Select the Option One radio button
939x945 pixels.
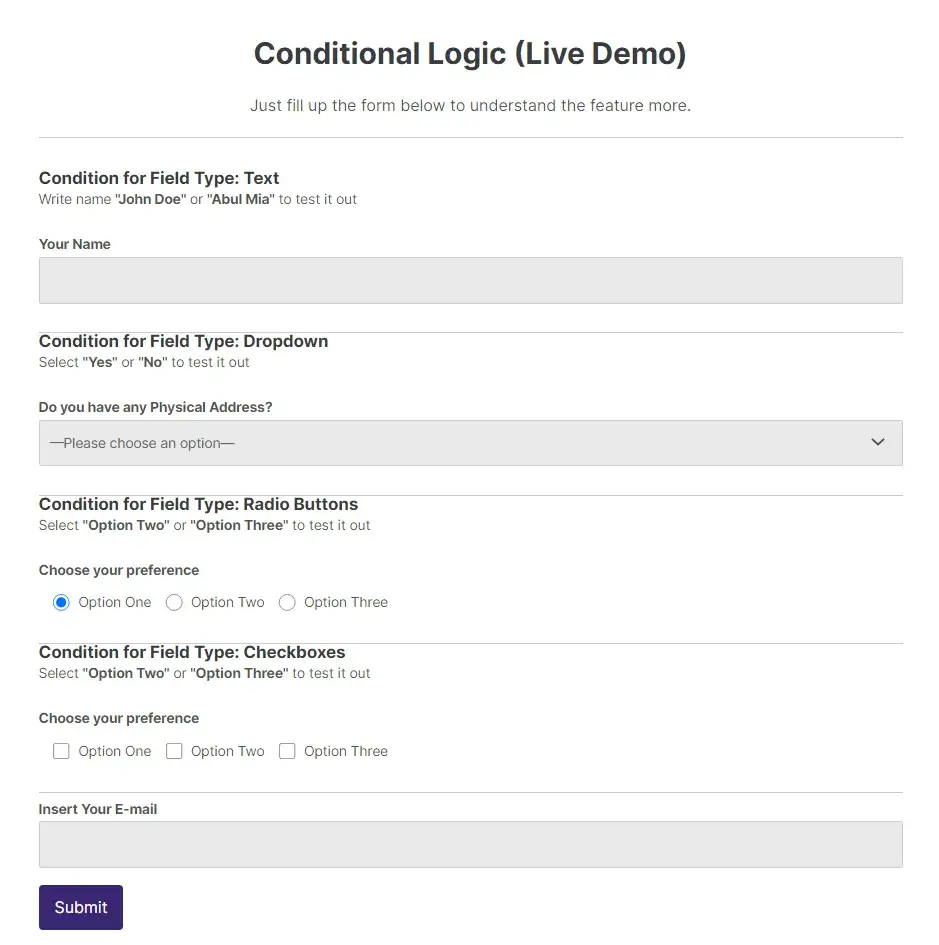[62, 602]
